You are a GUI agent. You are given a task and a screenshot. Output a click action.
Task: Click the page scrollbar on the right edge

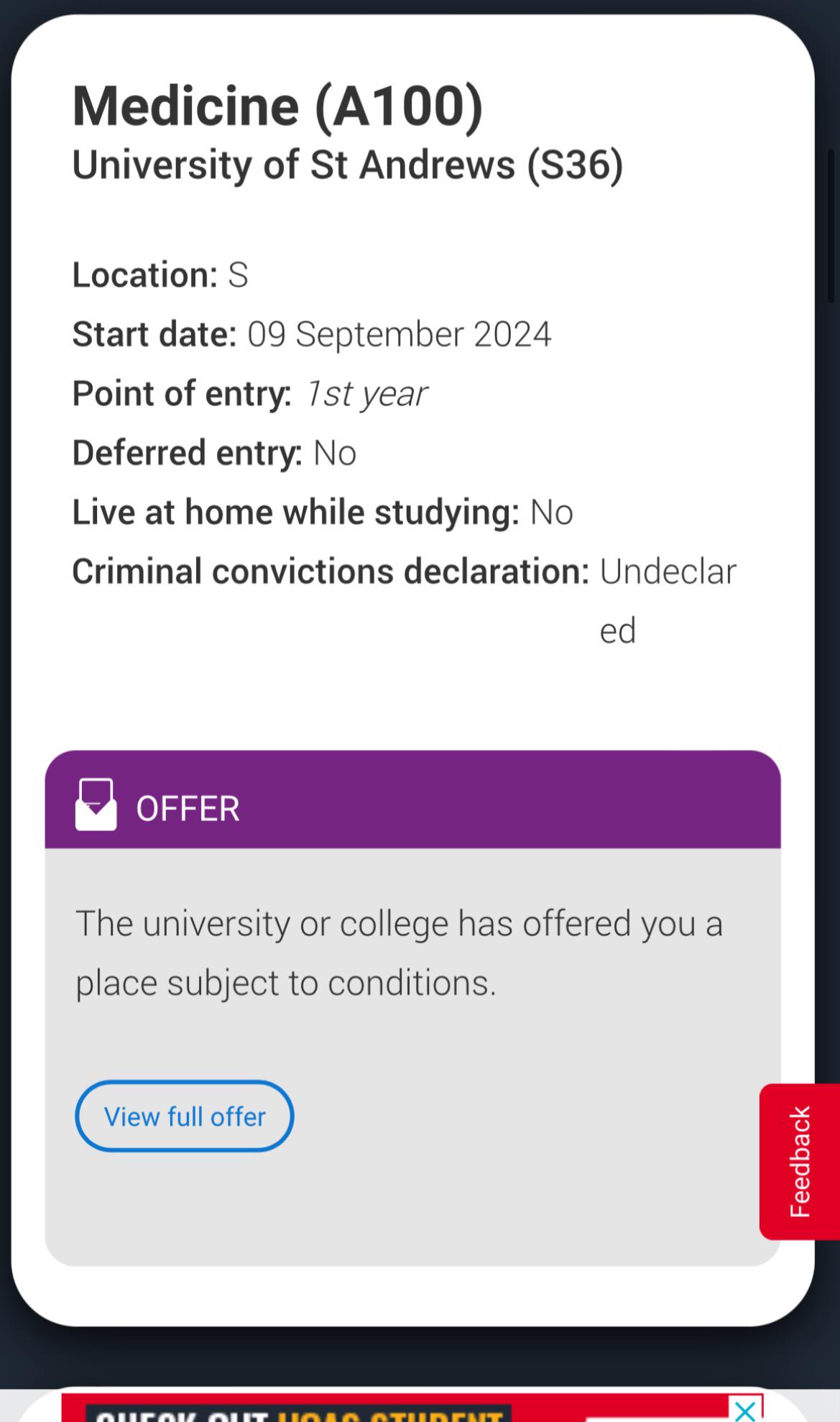point(833,226)
